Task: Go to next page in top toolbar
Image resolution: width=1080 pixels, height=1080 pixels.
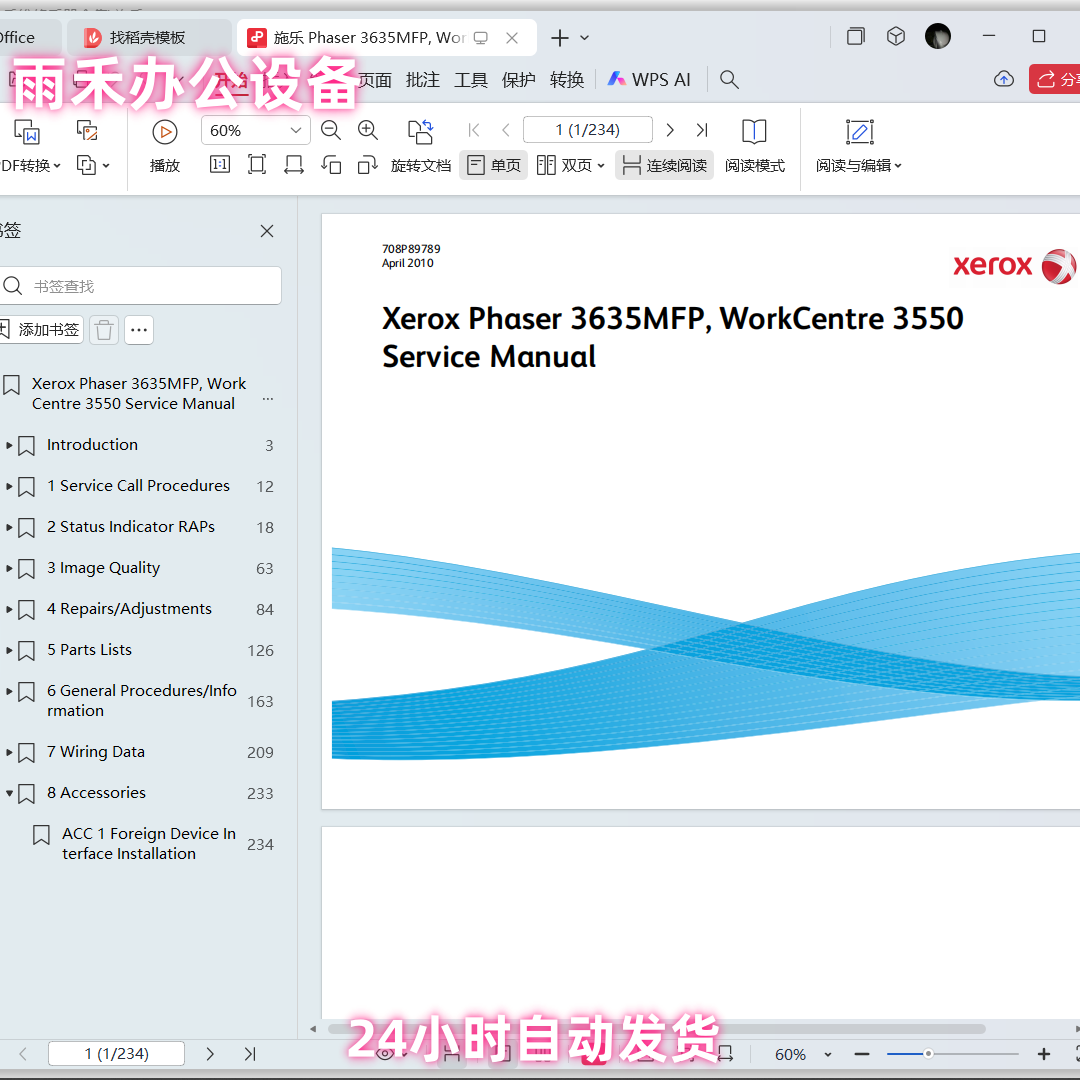Action: (x=669, y=130)
